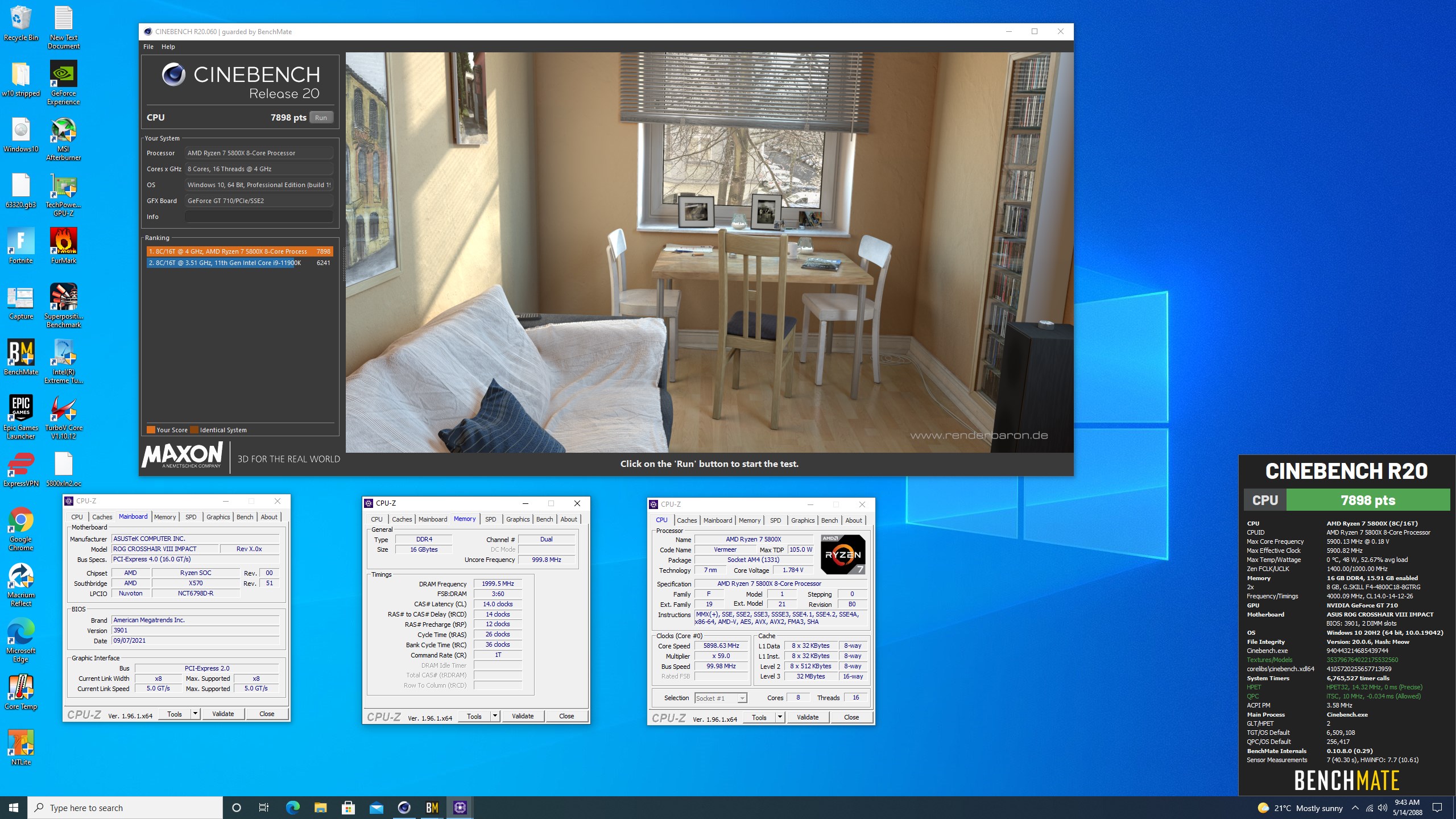Click Close button in Mainboard CPU-Z window
This screenshot has width=1456, height=819.
coord(267,714)
